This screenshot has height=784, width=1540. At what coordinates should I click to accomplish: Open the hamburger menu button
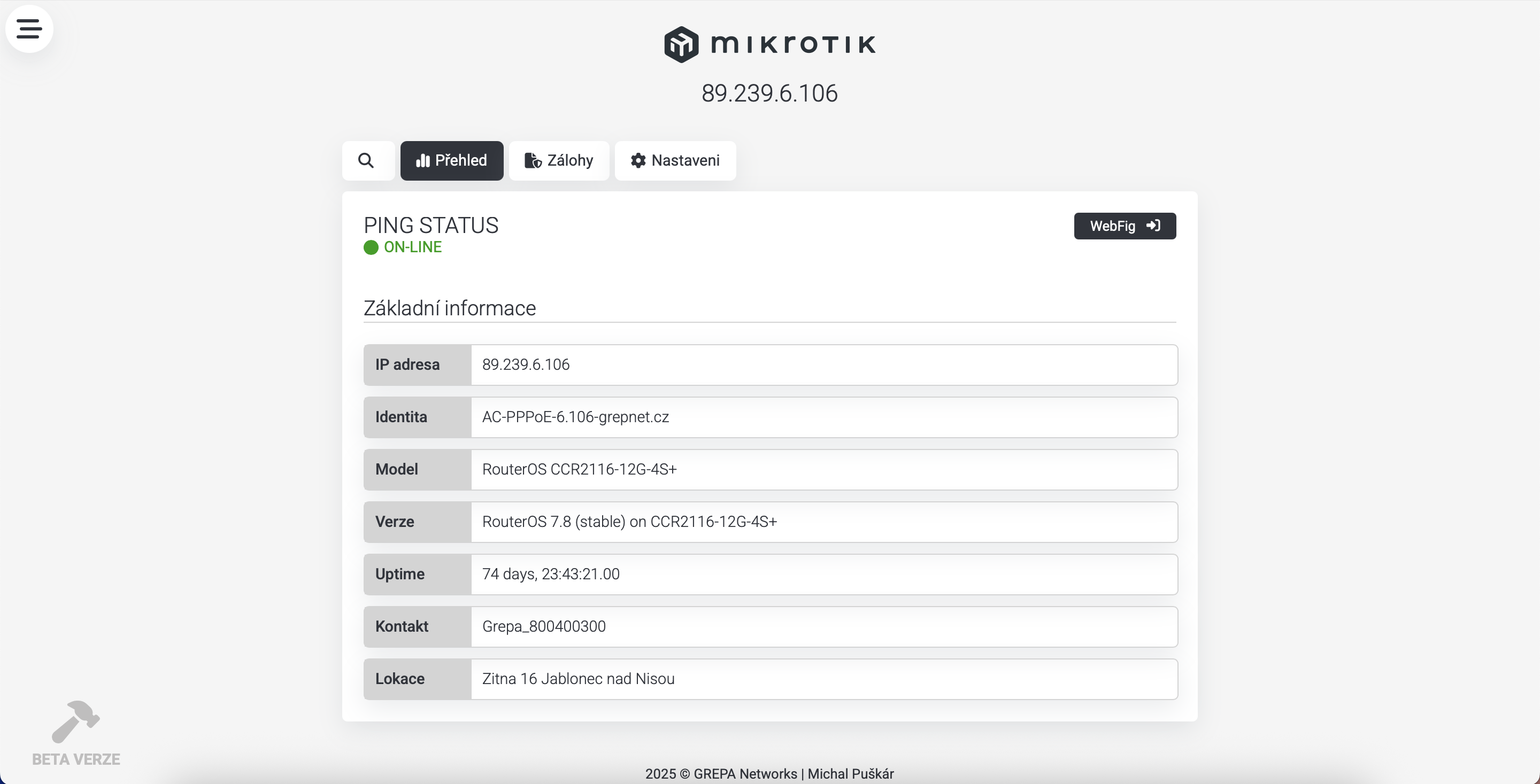tap(29, 29)
